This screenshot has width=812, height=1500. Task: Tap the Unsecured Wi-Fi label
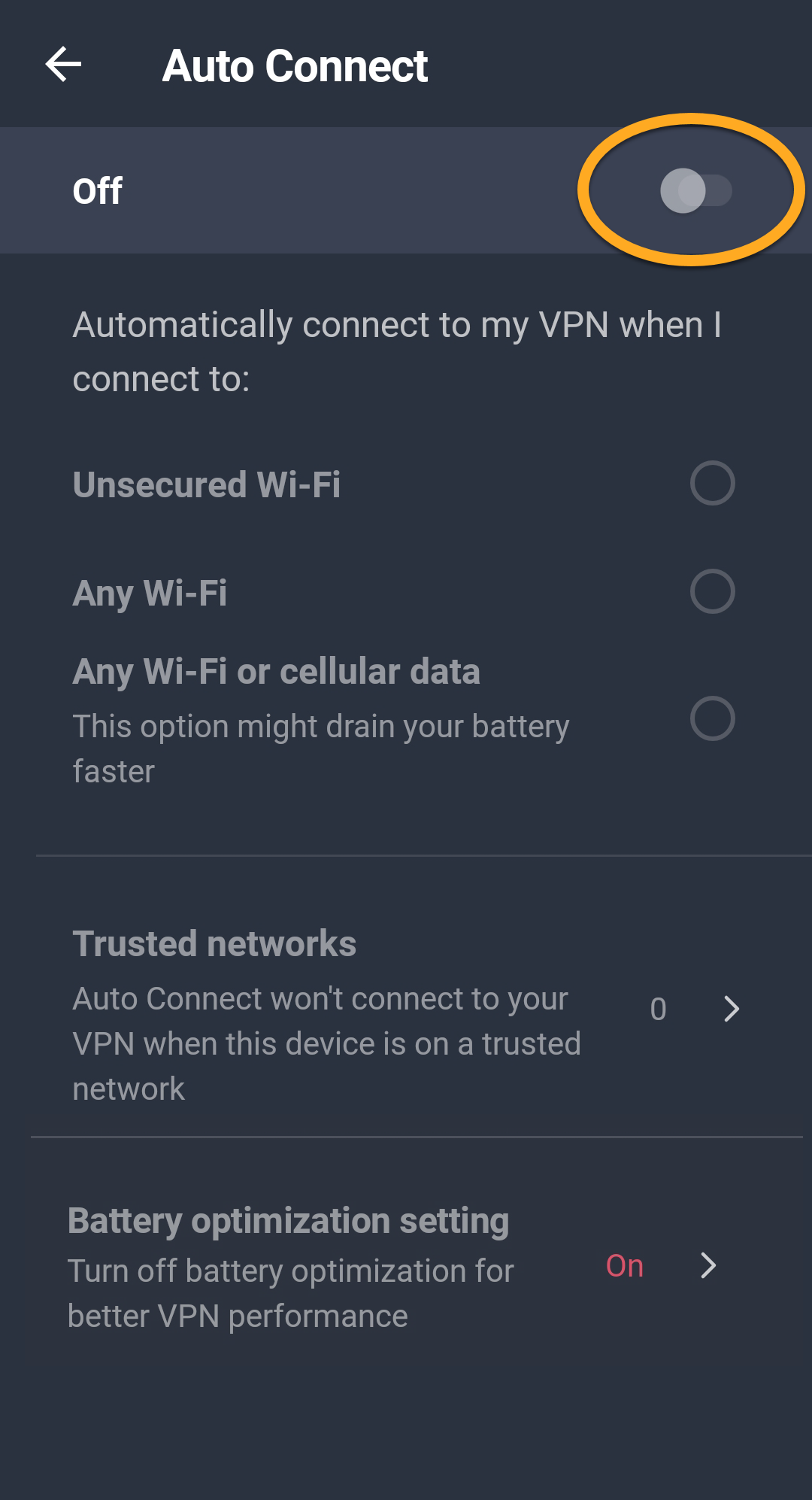click(207, 484)
